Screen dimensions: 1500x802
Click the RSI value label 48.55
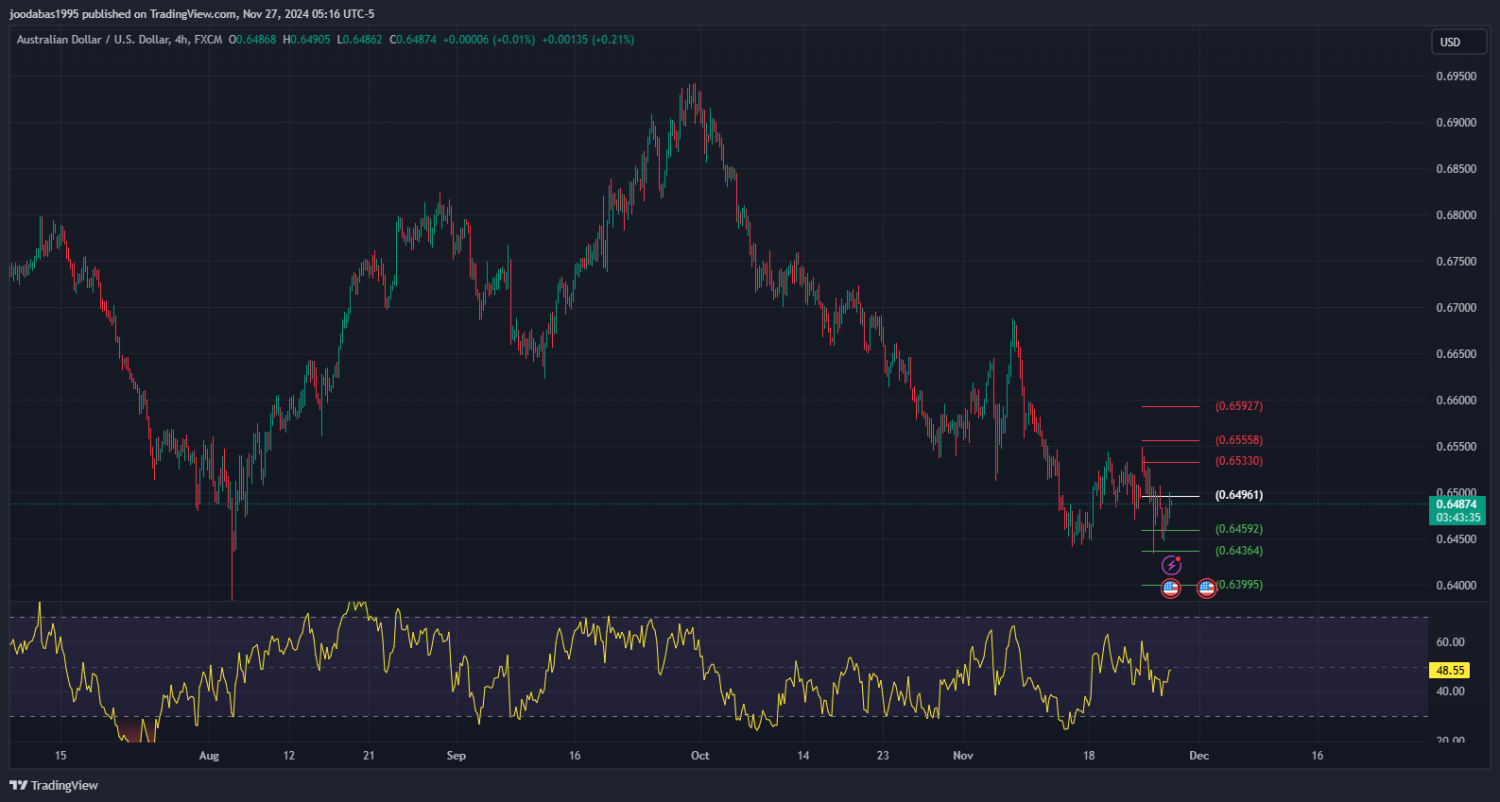tap(1450, 671)
